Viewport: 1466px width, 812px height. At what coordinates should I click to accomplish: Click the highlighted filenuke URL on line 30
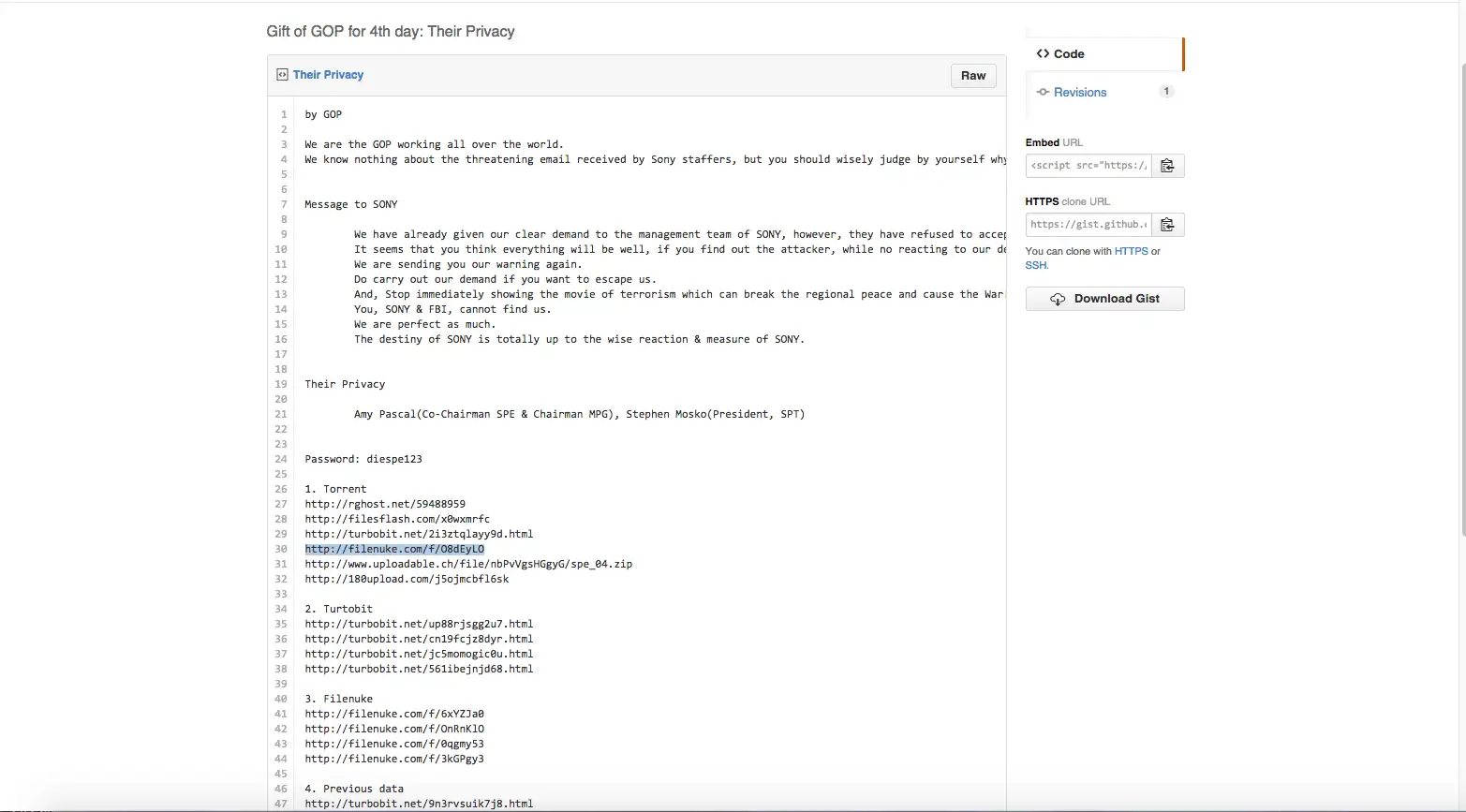[x=394, y=549]
